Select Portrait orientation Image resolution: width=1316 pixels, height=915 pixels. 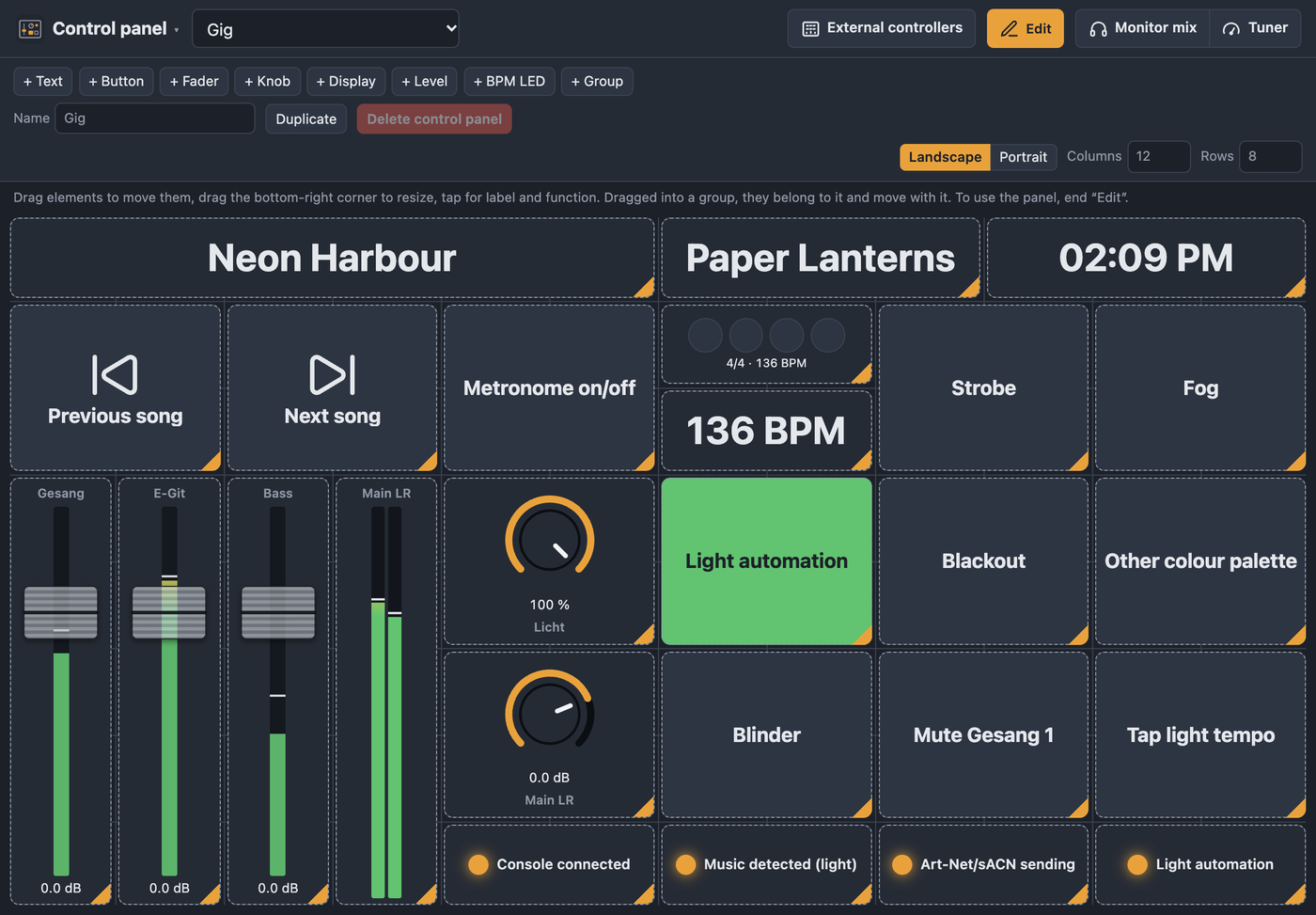1023,157
